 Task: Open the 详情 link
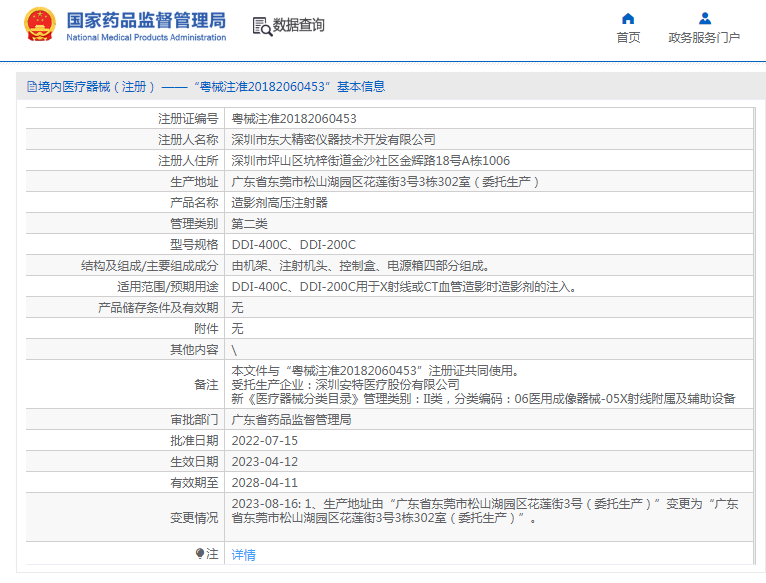coord(243,555)
